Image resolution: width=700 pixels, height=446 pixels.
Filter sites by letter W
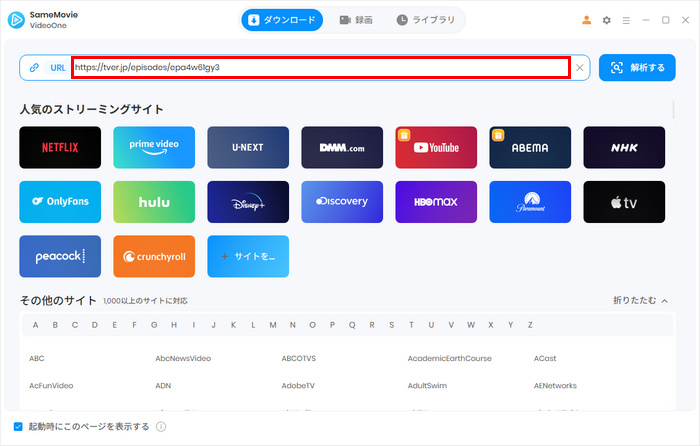coord(471,325)
